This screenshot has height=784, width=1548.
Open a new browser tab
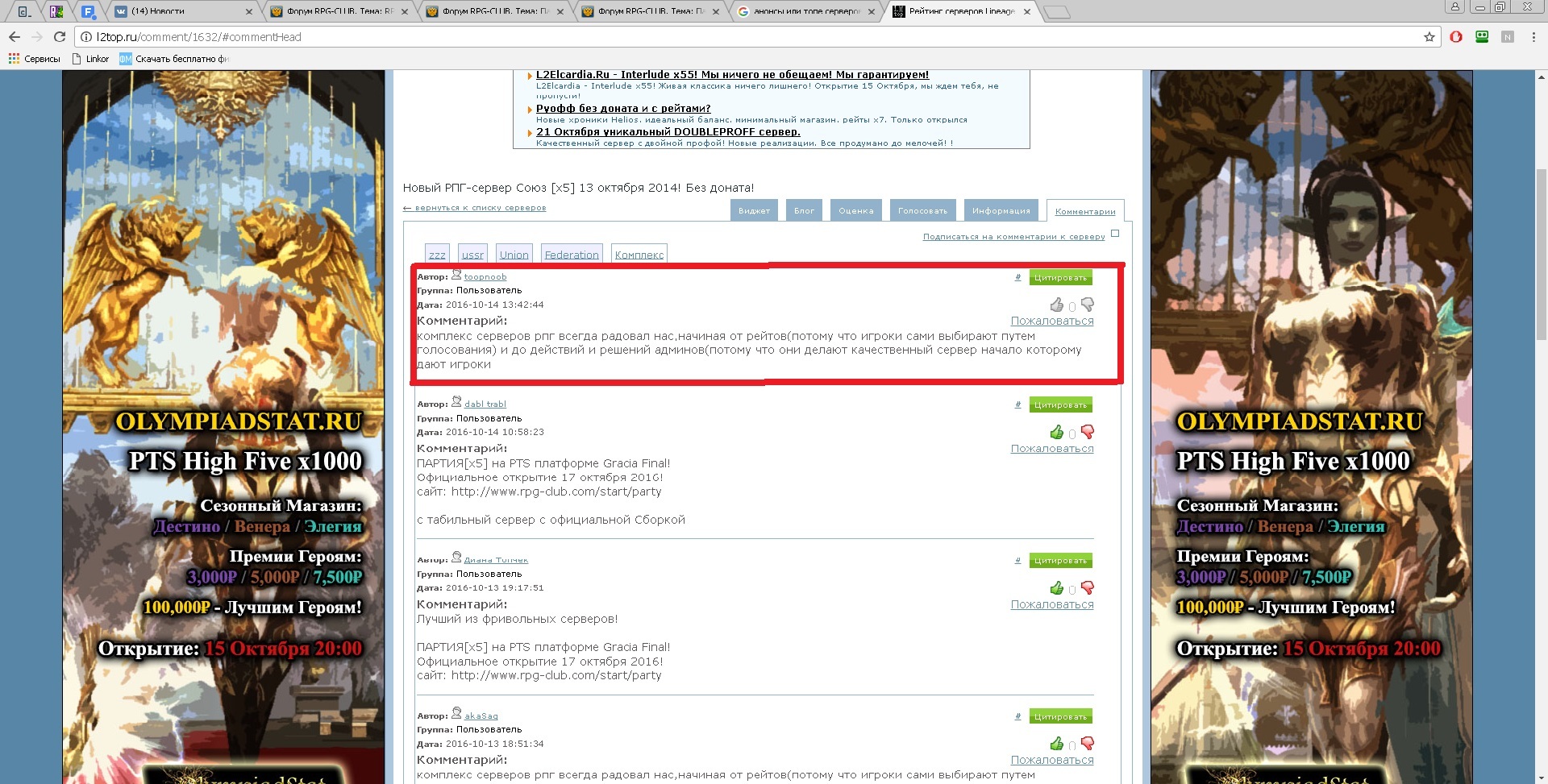[x=1056, y=12]
